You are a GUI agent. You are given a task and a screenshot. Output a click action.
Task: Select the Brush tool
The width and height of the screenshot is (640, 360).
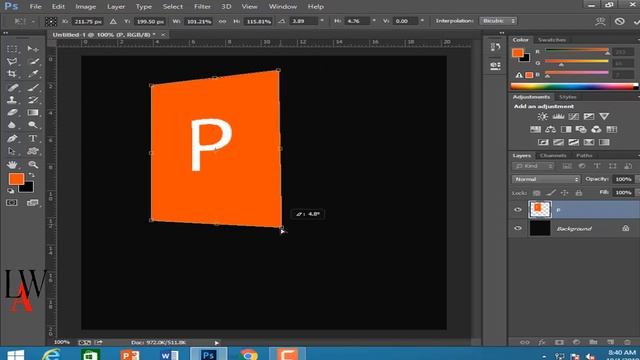(33, 87)
